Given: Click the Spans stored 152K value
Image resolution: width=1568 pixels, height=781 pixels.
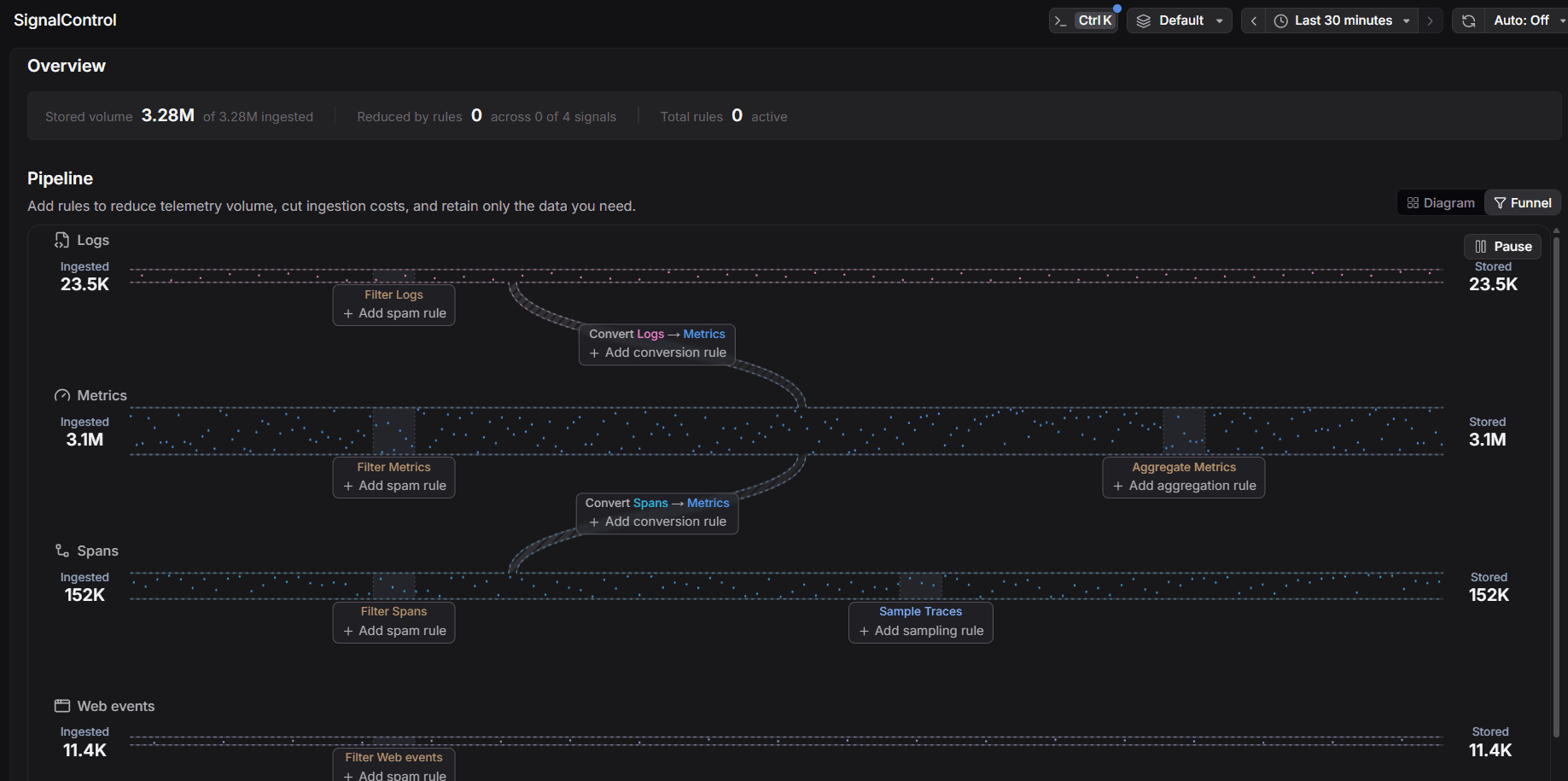Looking at the screenshot, I should [1489, 595].
